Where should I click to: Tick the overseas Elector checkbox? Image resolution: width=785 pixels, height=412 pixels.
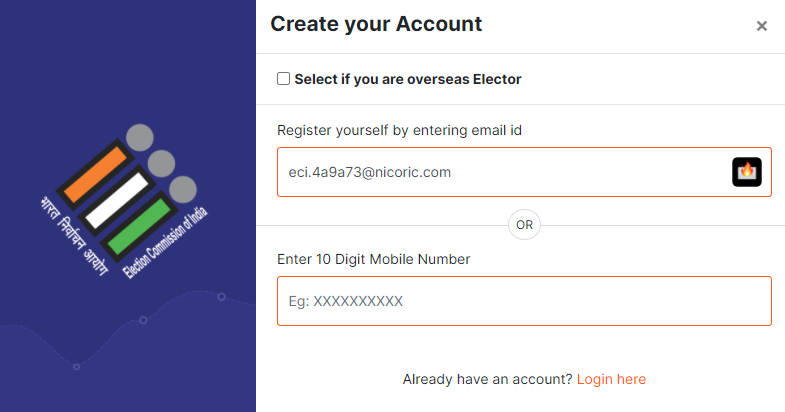coord(284,79)
